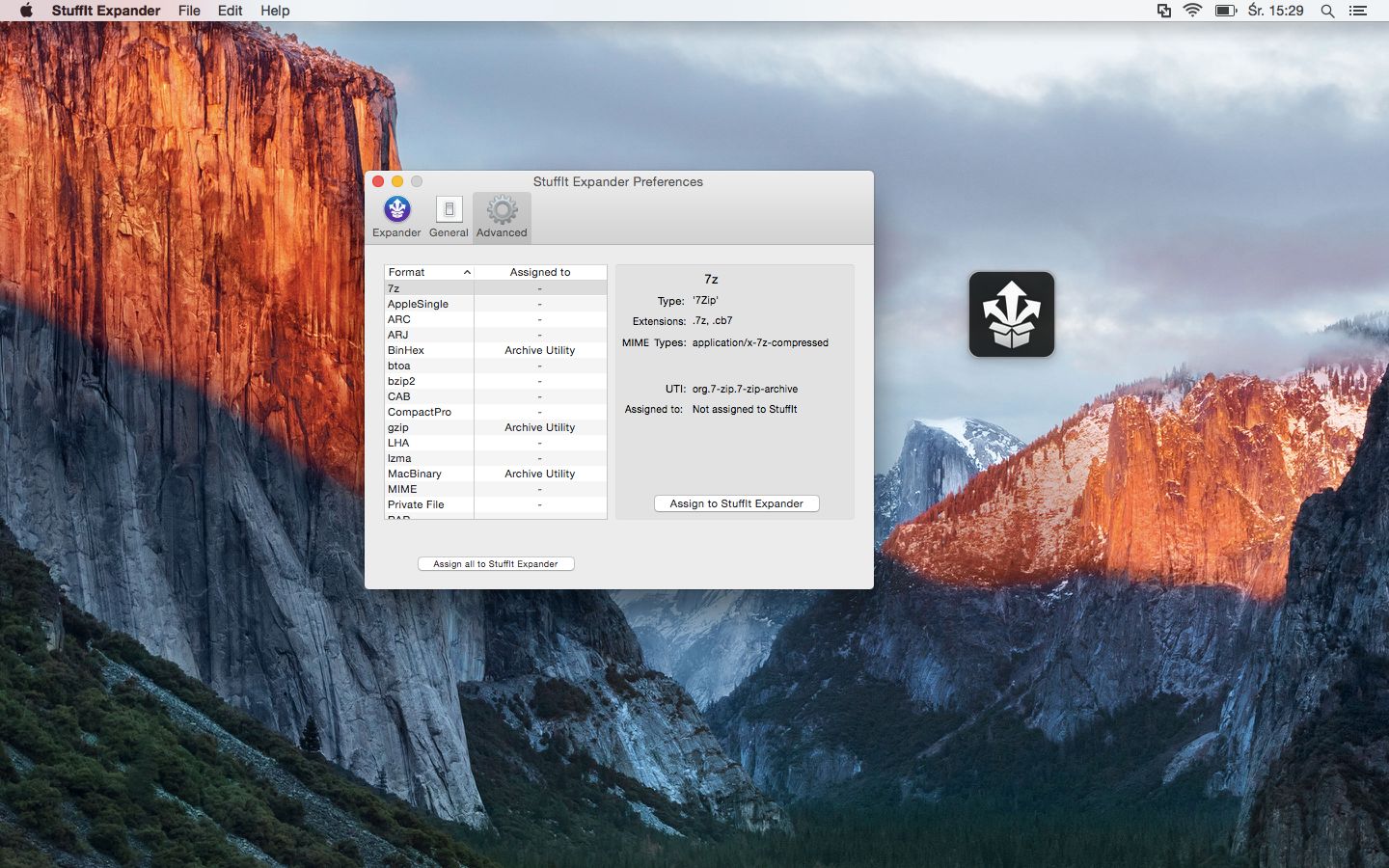Screen dimensions: 1389x868
Task: Select the gzip format row
Action: coord(496,427)
